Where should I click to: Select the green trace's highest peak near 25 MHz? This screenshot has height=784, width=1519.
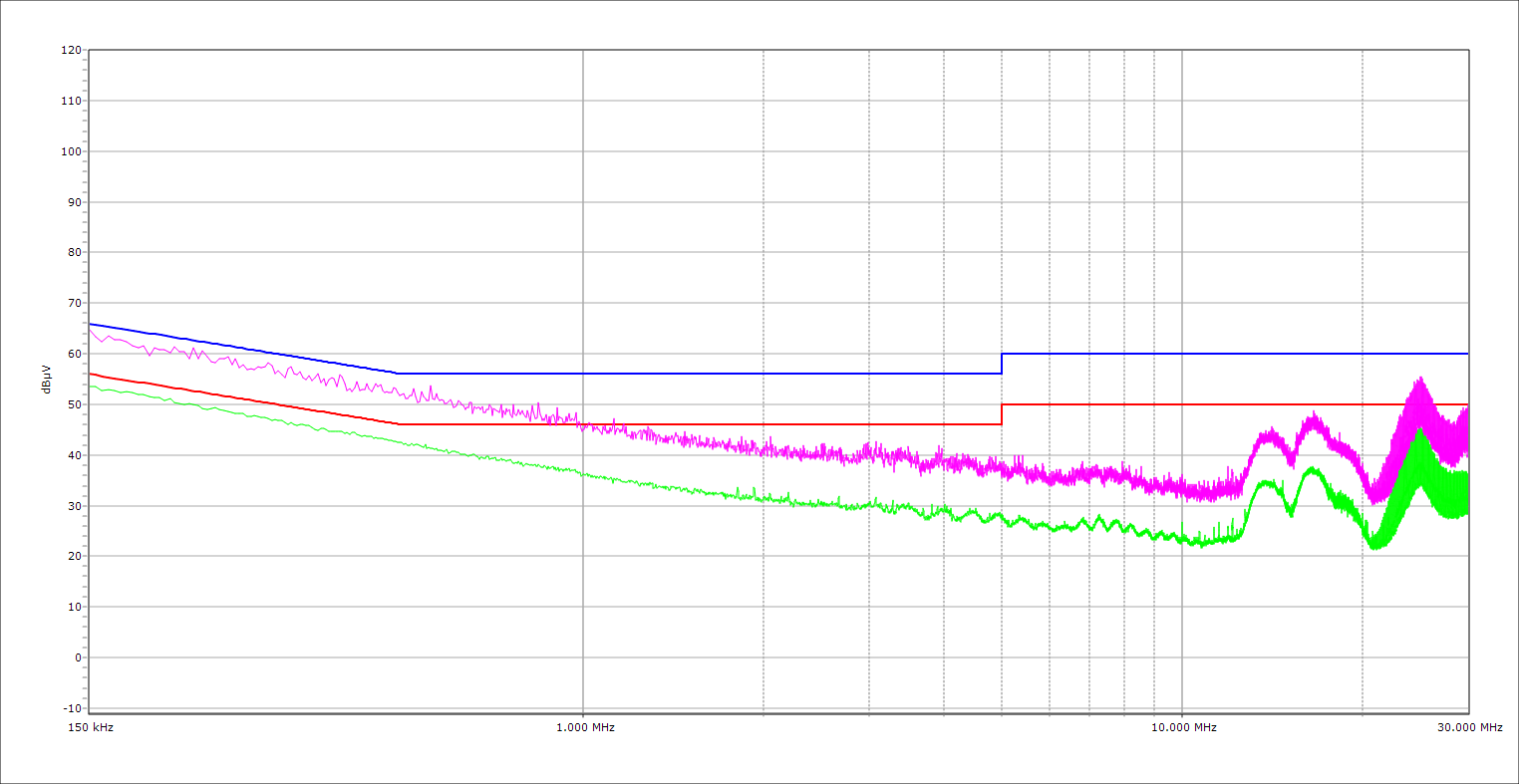pyautogui.click(x=1418, y=430)
